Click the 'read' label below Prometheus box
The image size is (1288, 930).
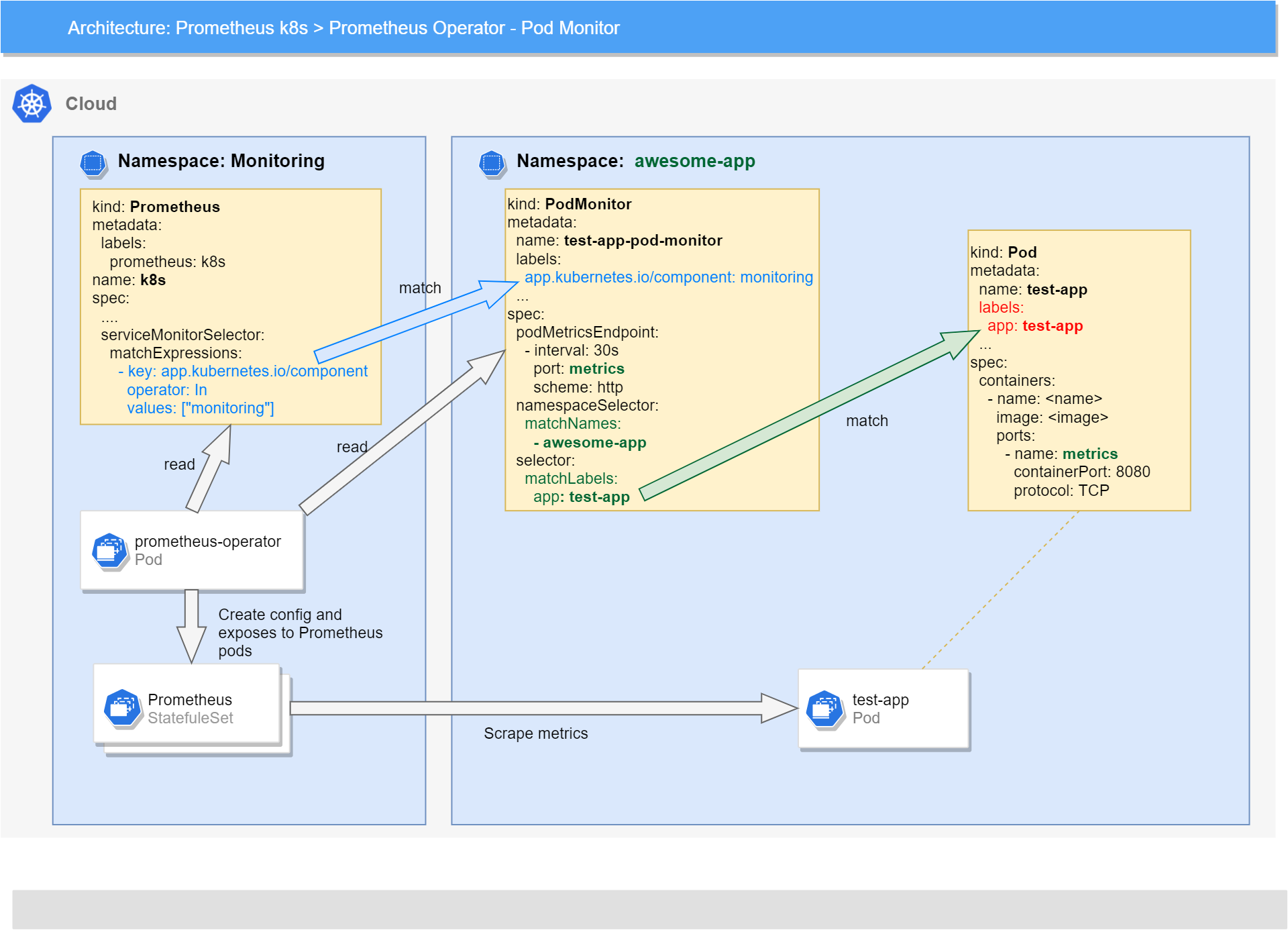179,464
